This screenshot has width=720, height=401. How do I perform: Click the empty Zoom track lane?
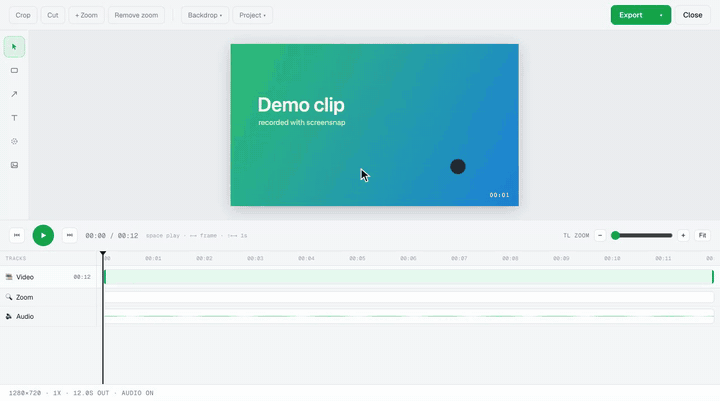(409, 297)
